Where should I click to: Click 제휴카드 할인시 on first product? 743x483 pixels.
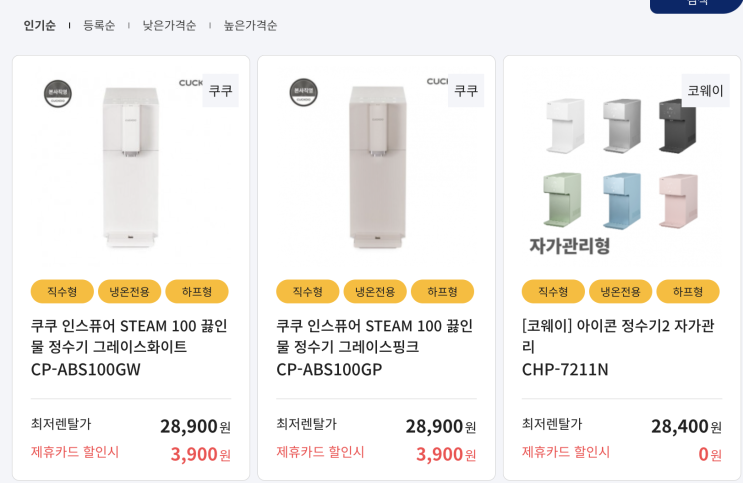75,452
